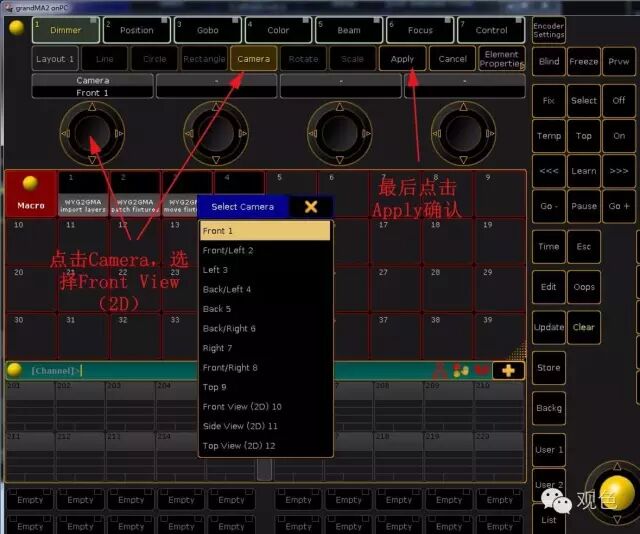
Task: Switch to the Color preset tab
Action: coord(278,30)
